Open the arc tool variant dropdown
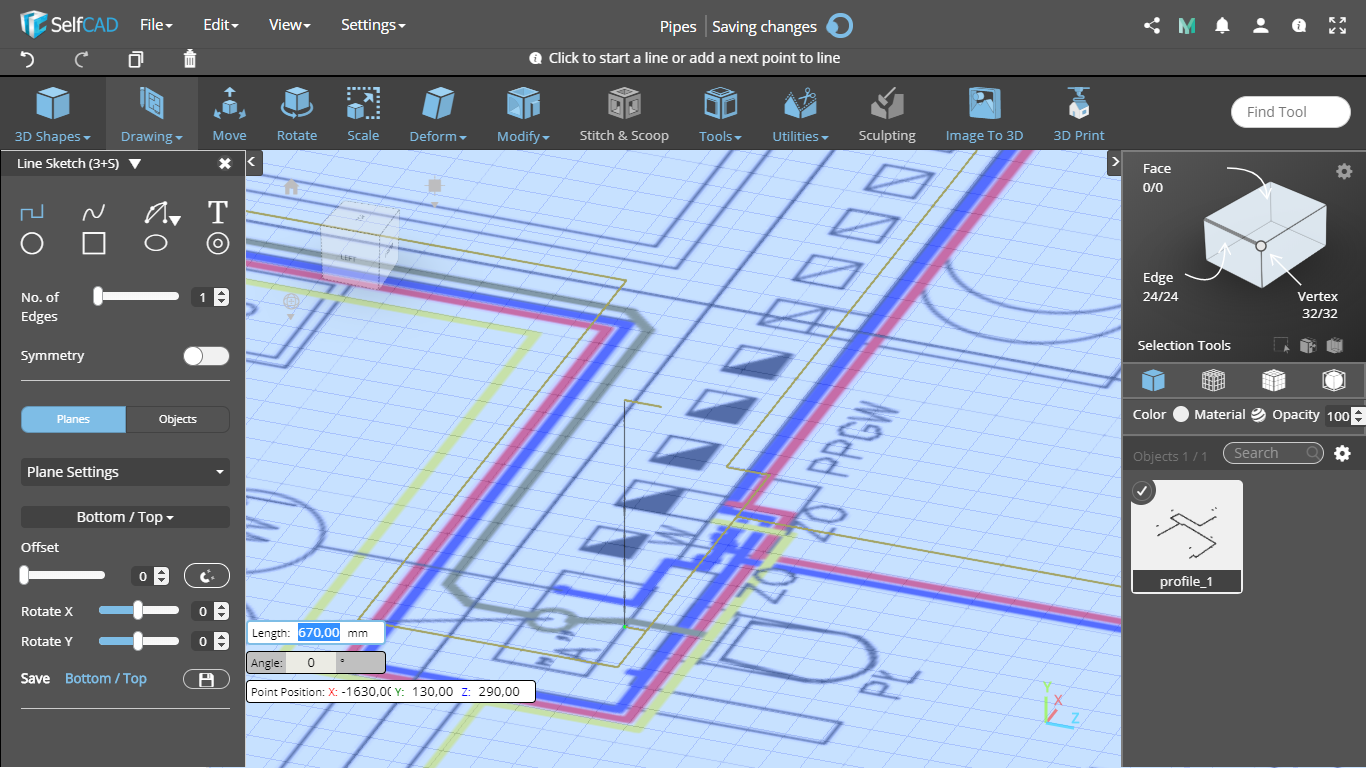1366x768 pixels. tap(175, 221)
